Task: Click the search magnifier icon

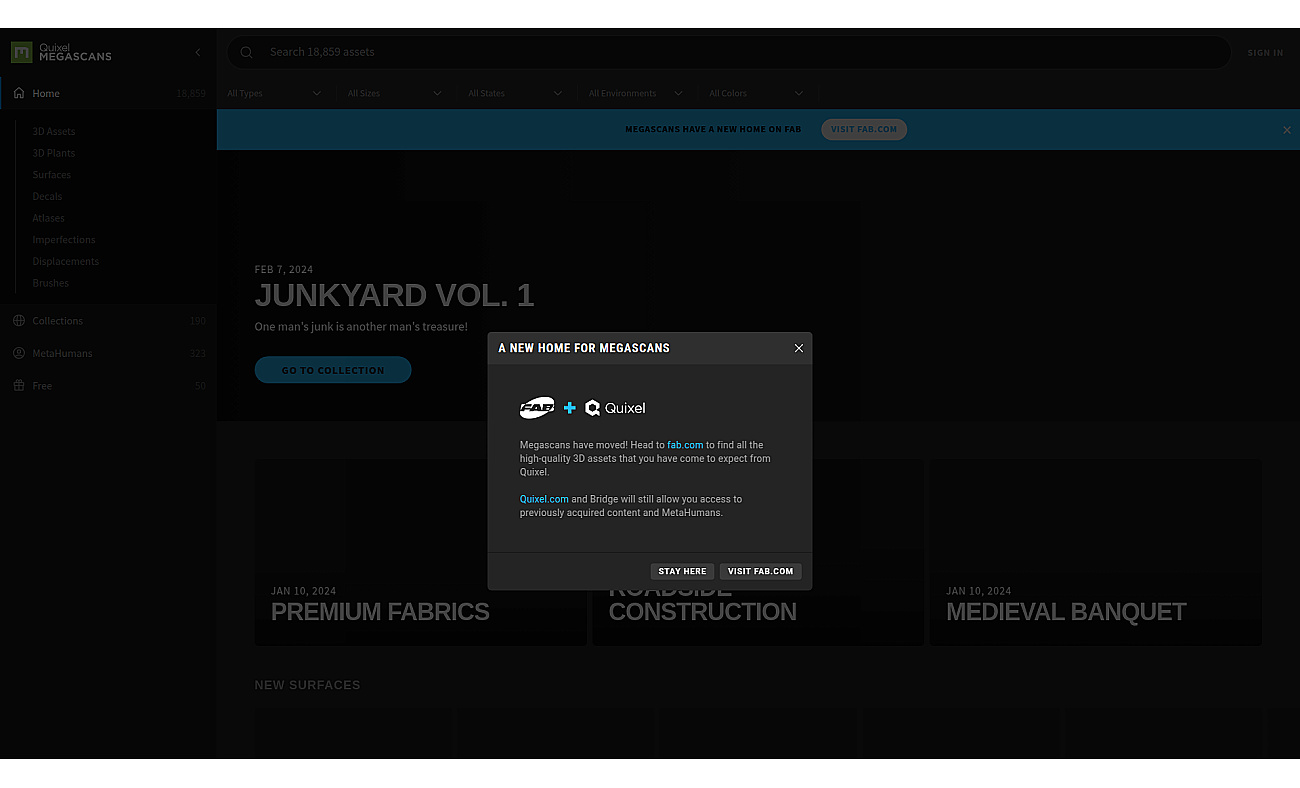Action: pos(247,52)
